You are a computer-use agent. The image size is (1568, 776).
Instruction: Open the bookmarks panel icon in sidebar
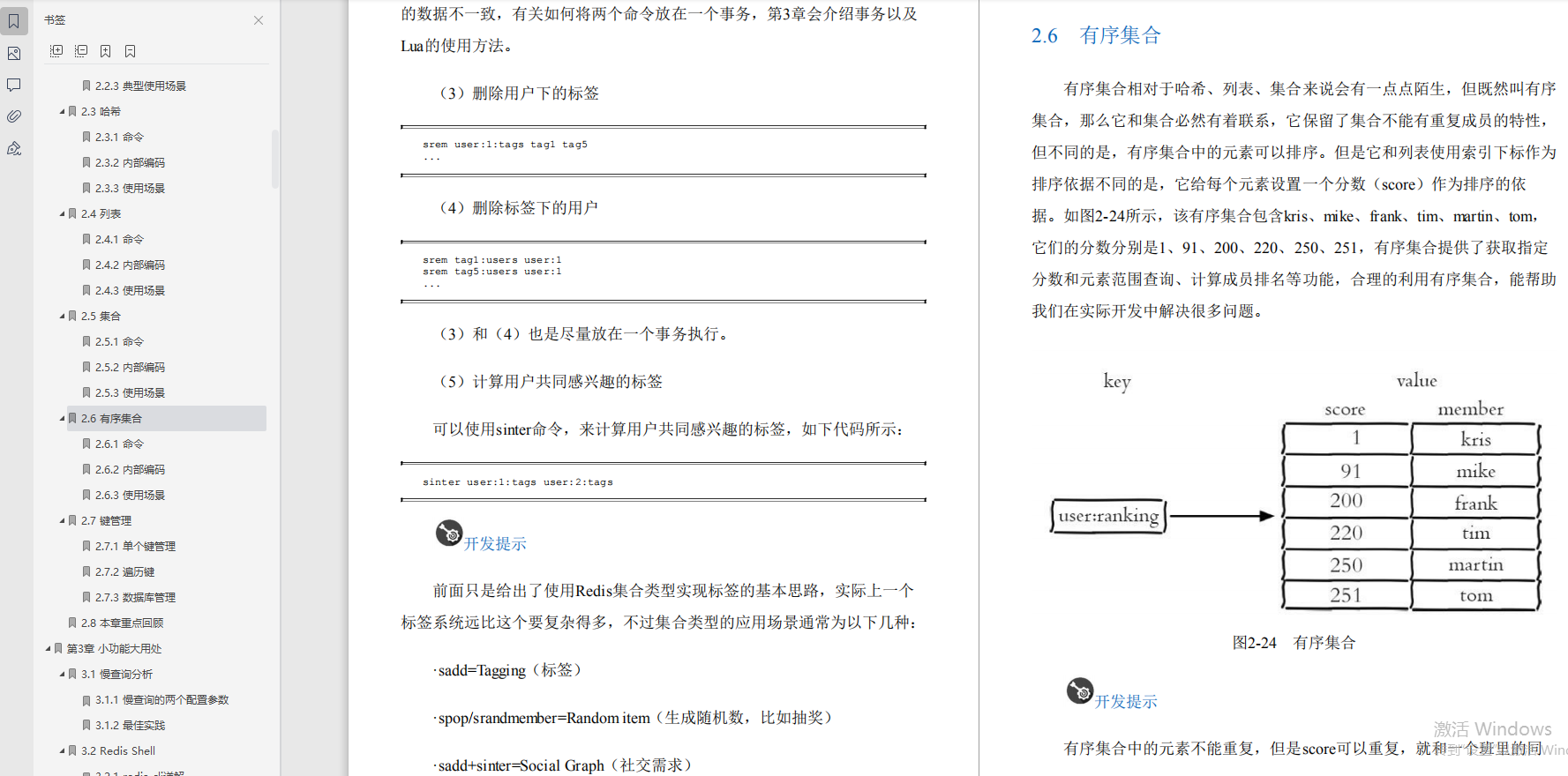click(x=14, y=20)
